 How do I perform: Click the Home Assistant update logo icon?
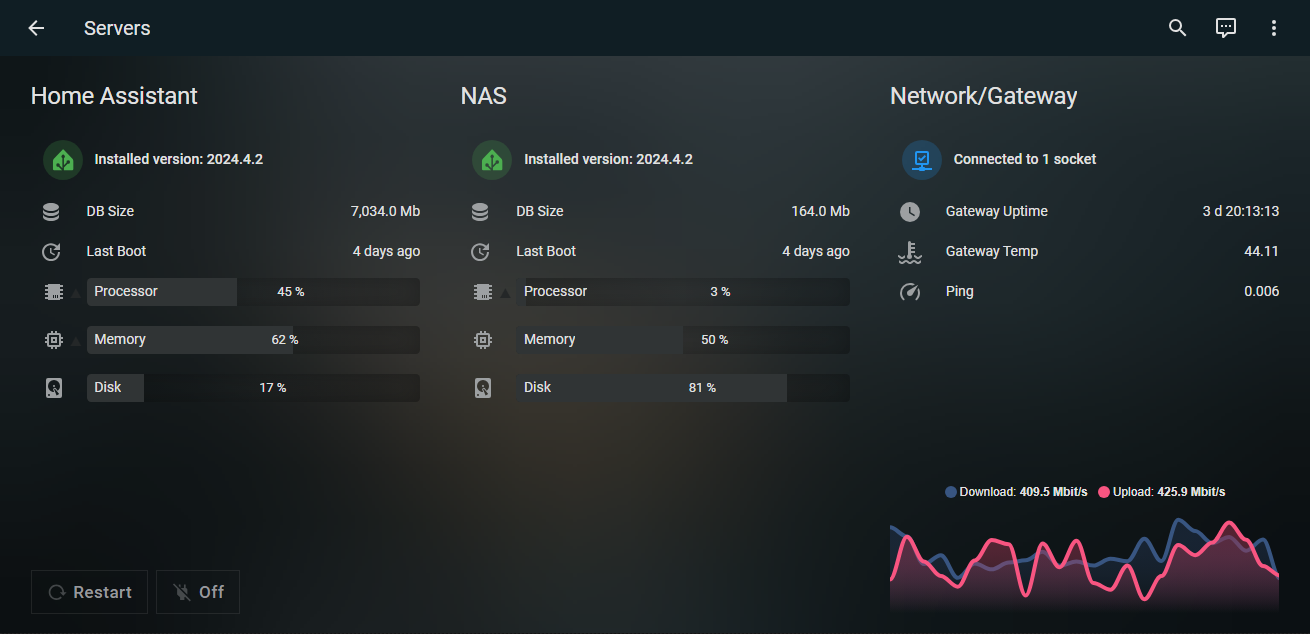pyautogui.click(x=63, y=160)
